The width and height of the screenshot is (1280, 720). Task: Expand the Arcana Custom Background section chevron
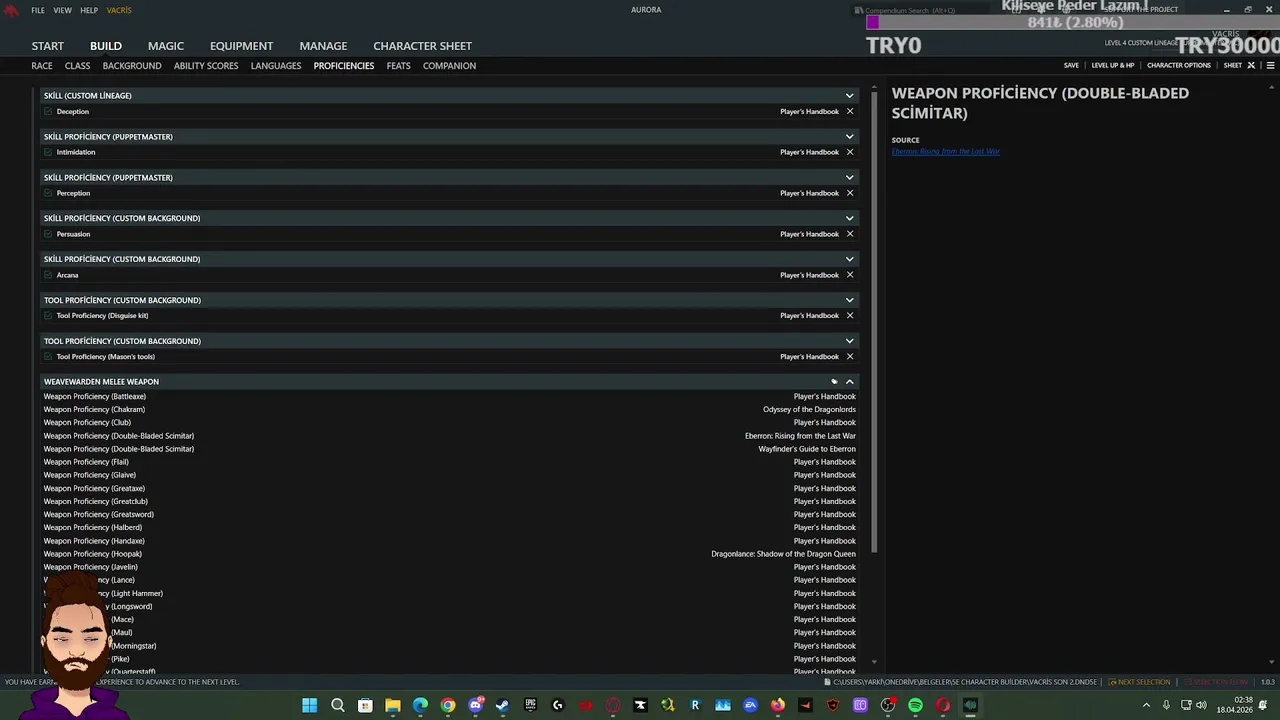tap(850, 259)
